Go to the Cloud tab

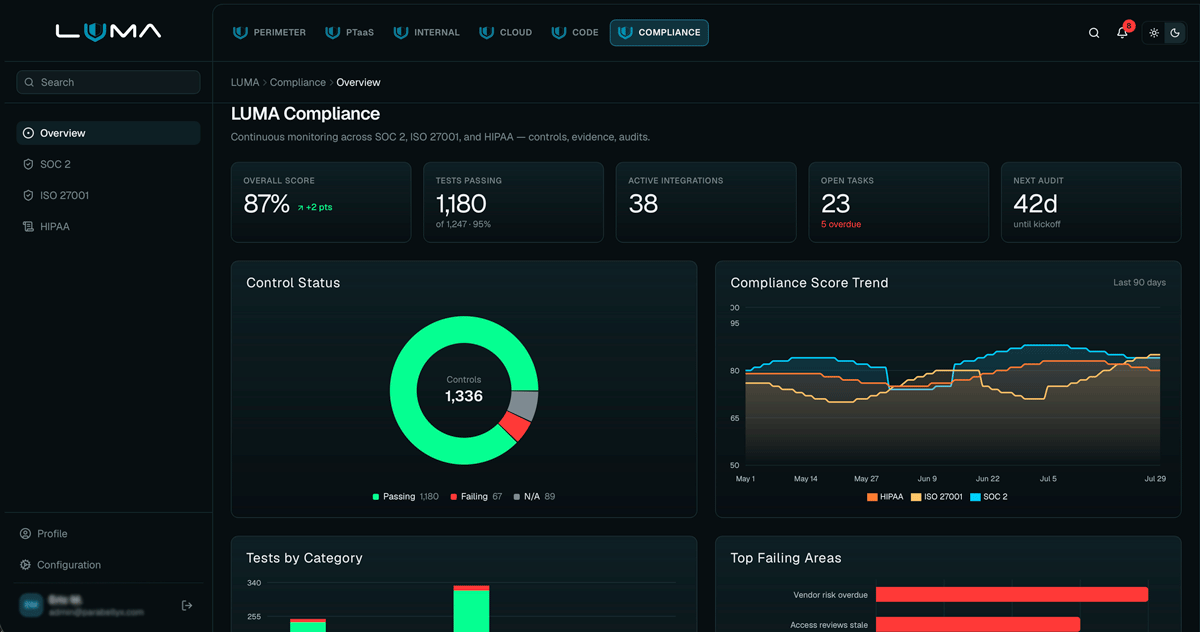click(x=506, y=33)
